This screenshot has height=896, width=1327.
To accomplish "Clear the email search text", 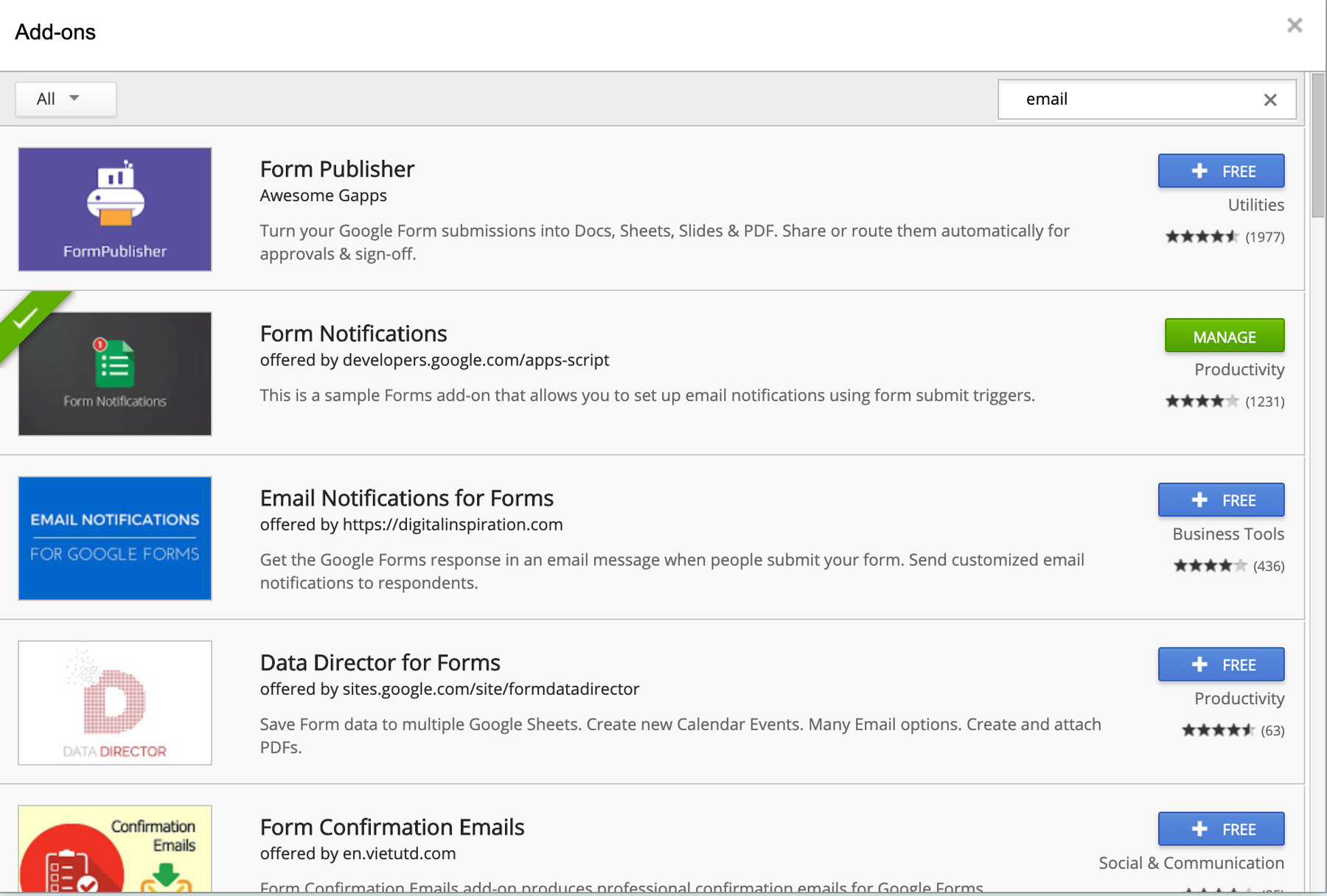I will click(x=1269, y=99).
